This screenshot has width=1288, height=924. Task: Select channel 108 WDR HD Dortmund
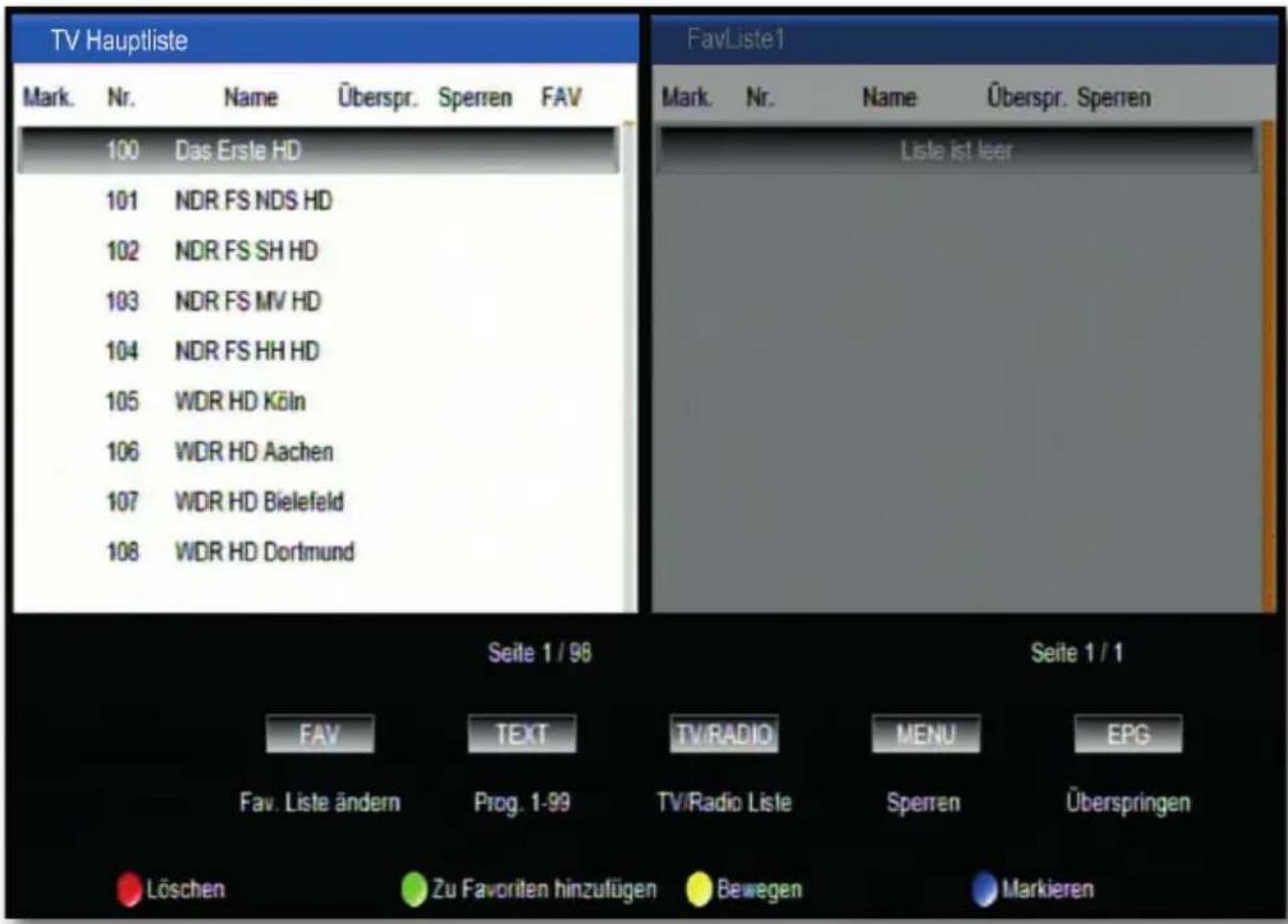point(318,551)
